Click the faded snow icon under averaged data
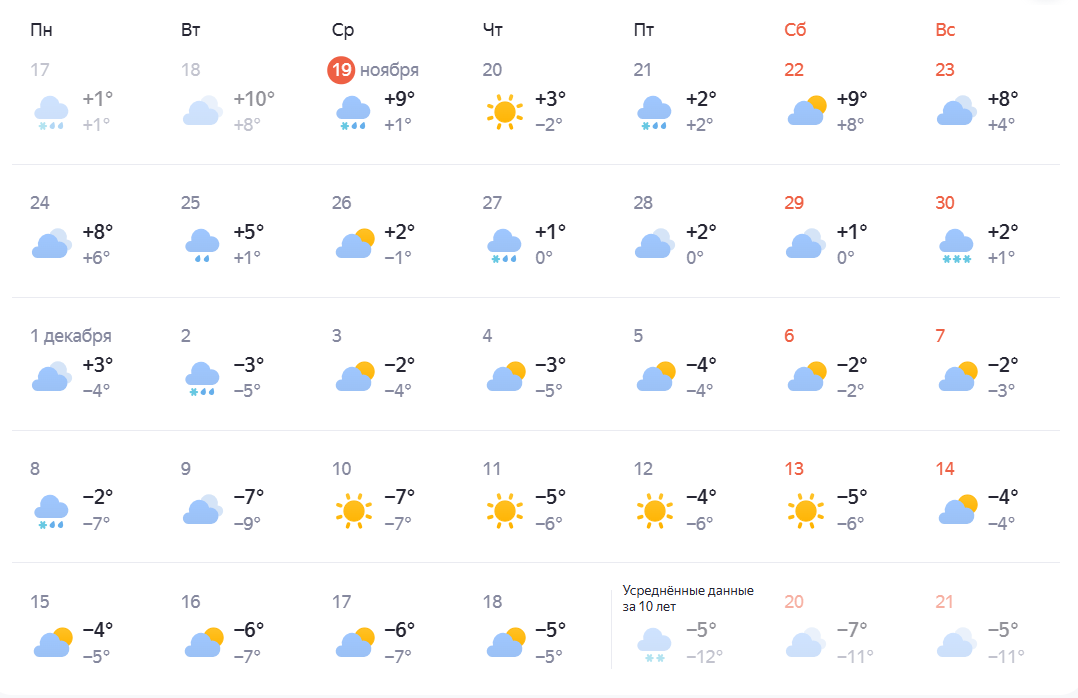Screen dimensions: 1078x698 pyautogui.click(x=654, y=643)
